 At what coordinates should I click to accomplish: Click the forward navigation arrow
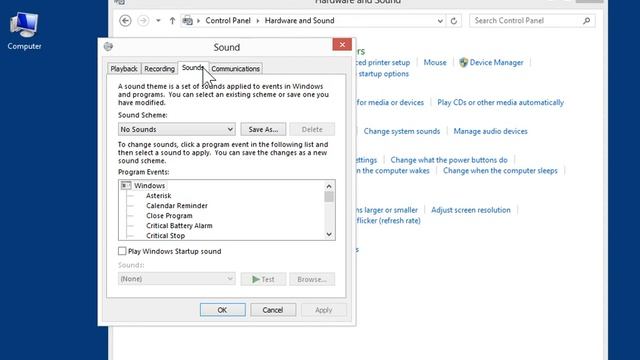point(143,20)
